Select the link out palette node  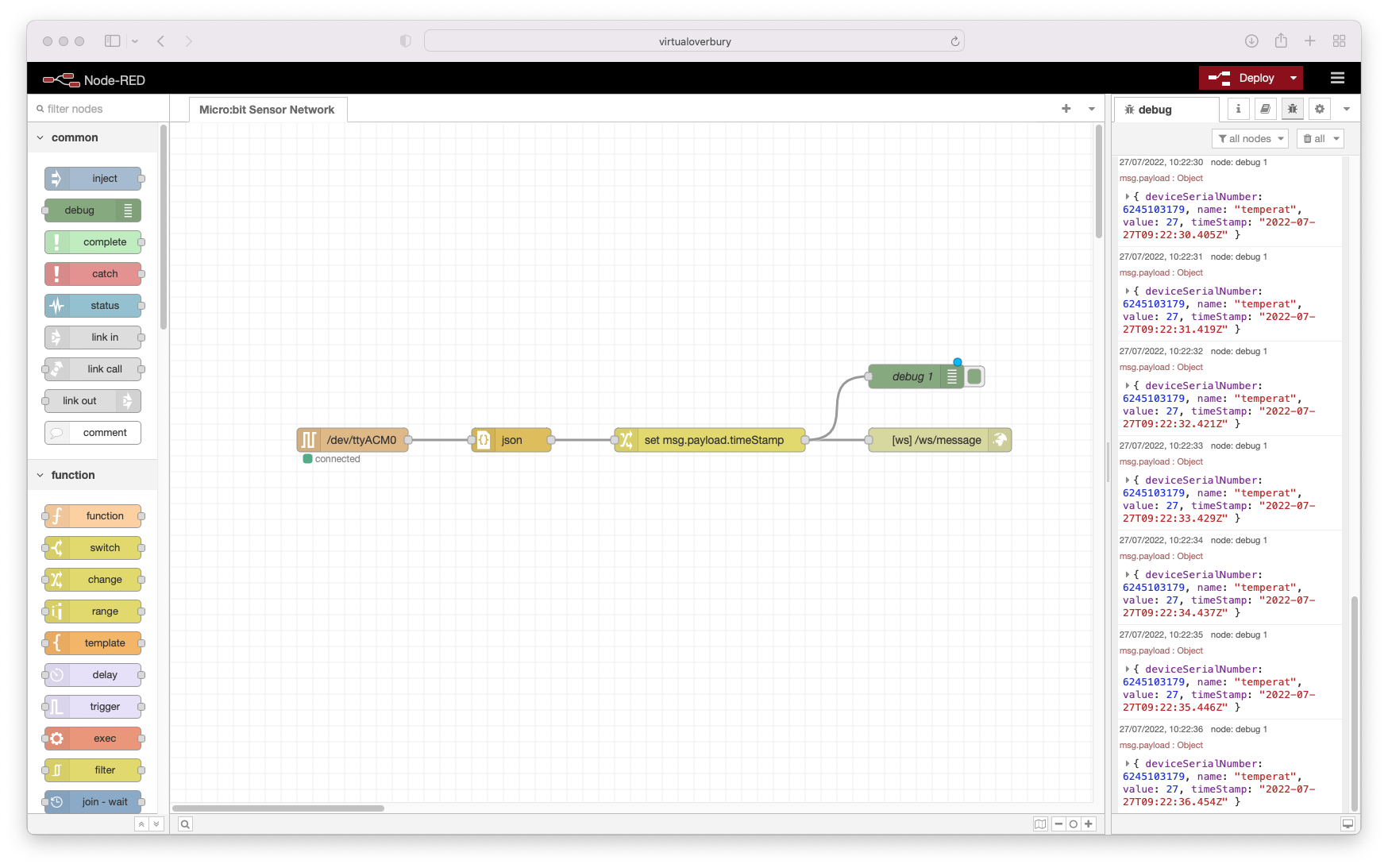(93, 401)
